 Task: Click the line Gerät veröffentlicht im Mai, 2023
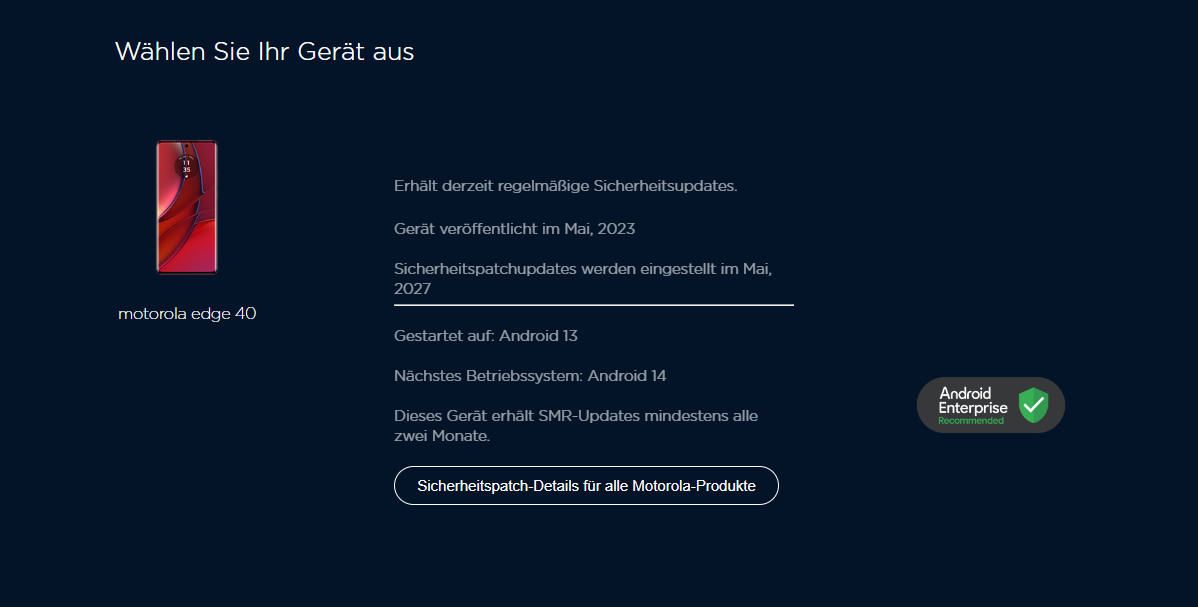(514, 229)
